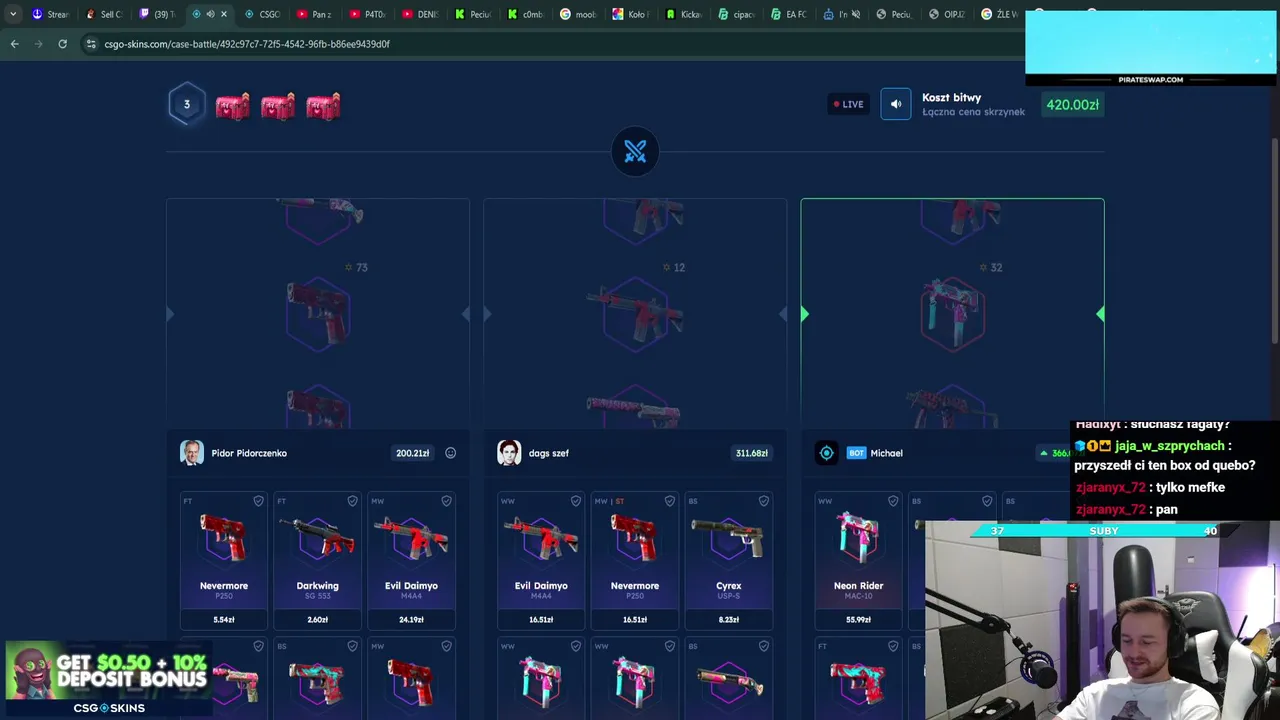Check shield icon on Evil Daimyo 24.19zł card
The height and width of the screenshot is (720, 1280).
click(446, 501)
